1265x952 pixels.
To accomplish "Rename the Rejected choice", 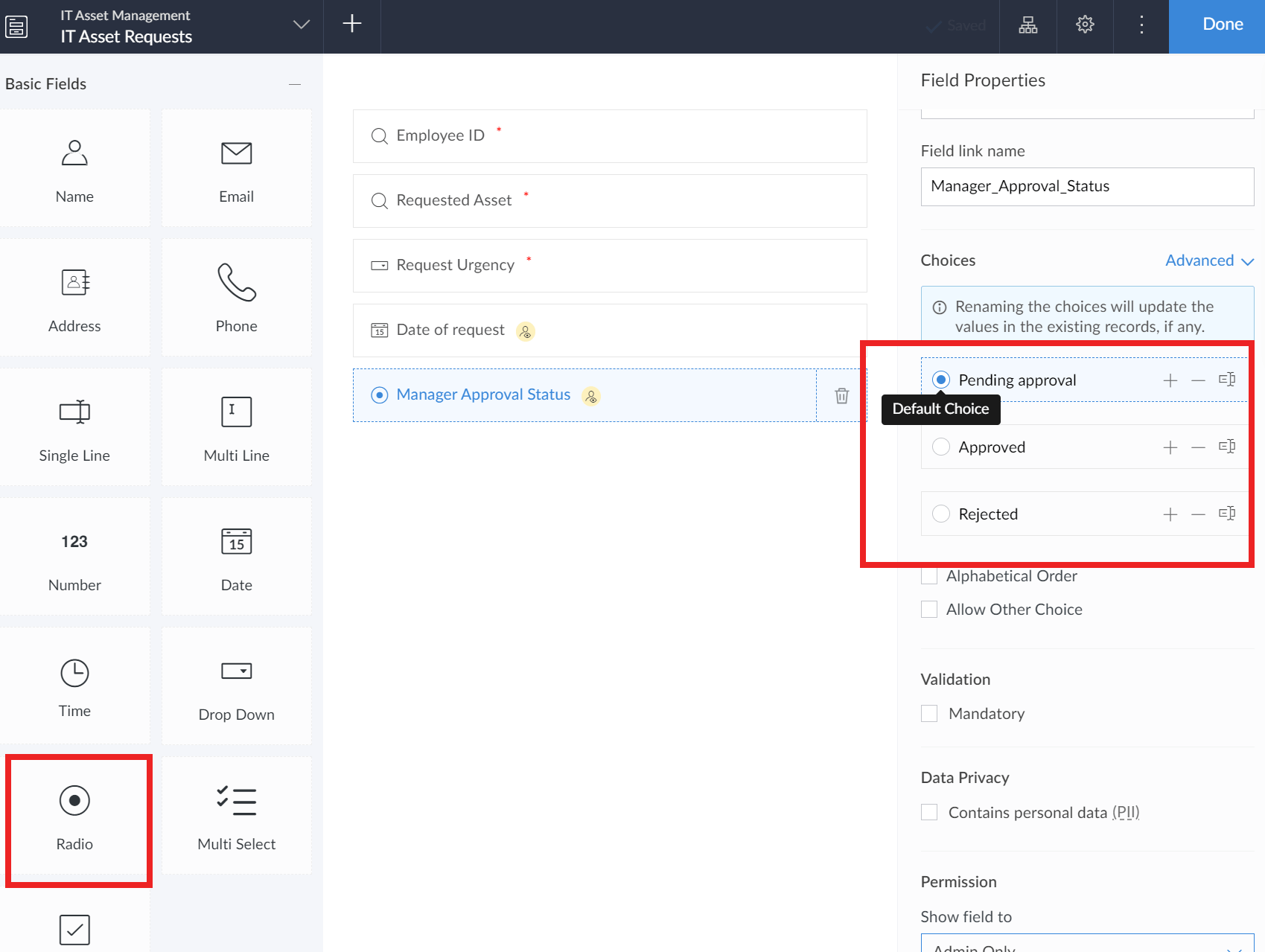I will click(x=1227, y=513).
